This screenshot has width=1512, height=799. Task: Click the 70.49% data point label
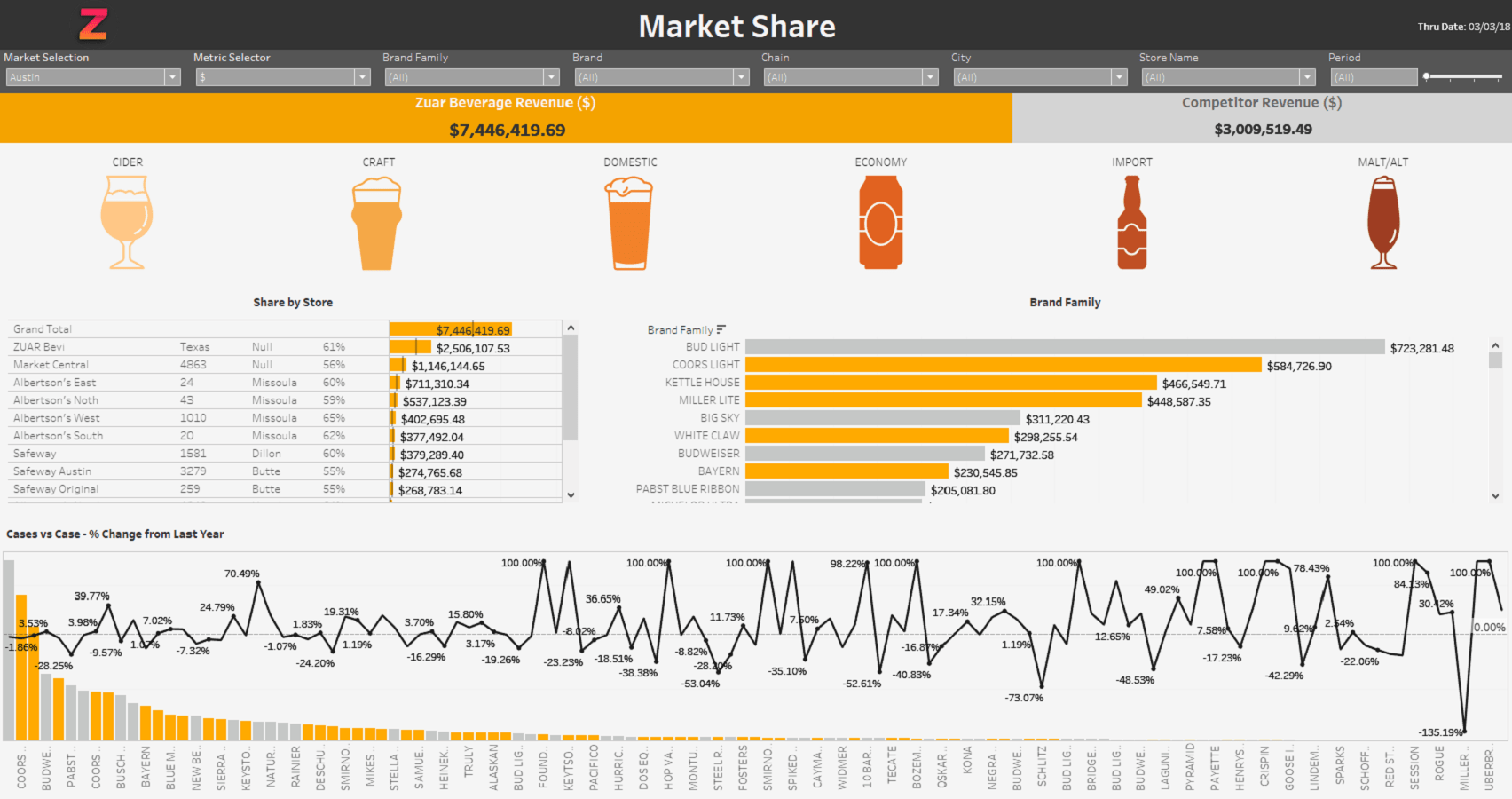click(x=242, y=574)
